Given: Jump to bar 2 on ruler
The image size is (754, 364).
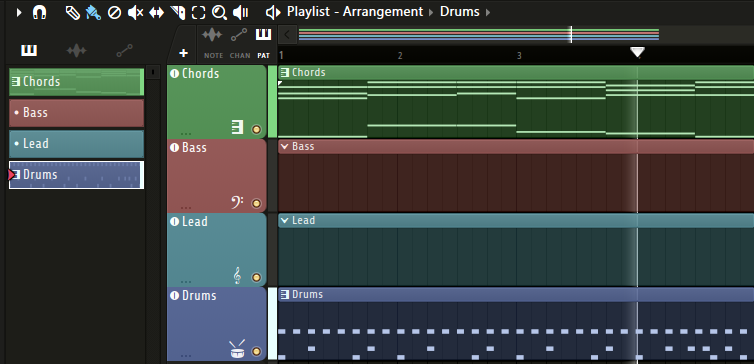Looking at the screenshot, I should (400, 56).
